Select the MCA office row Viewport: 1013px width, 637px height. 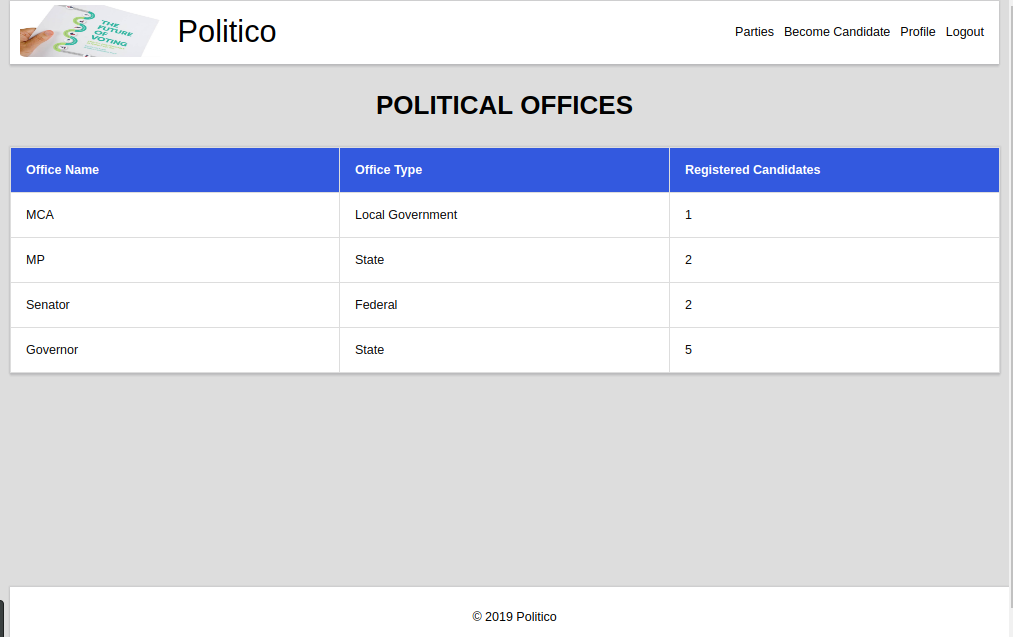505,215
